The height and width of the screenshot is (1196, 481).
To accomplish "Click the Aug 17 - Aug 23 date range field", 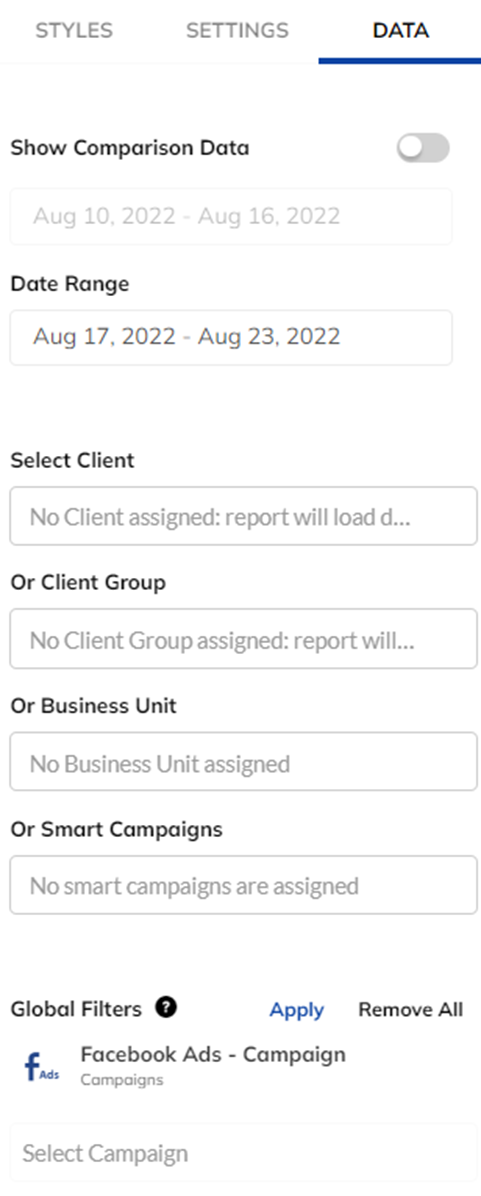I will (231, 337).
